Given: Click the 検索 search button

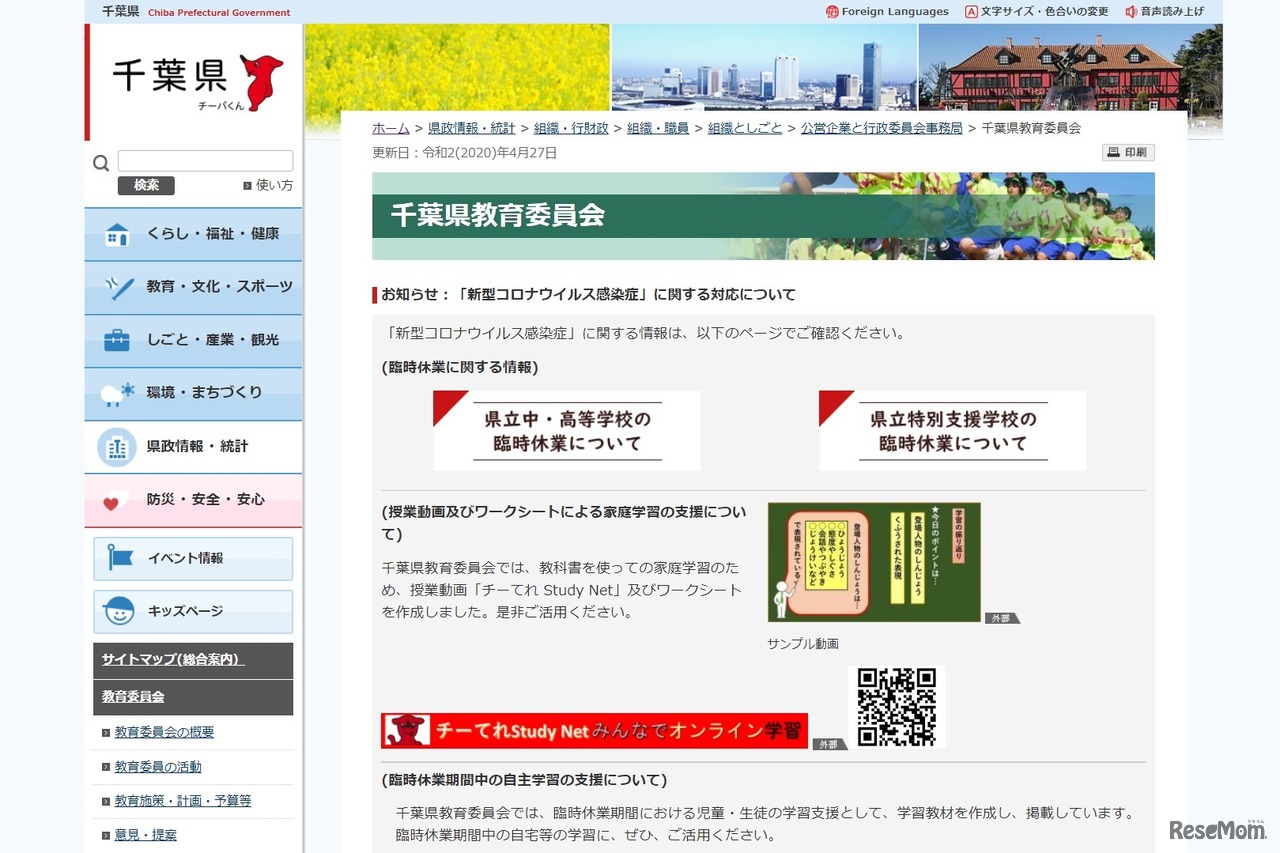Looking at the screenshot, I should click(146, 186).
